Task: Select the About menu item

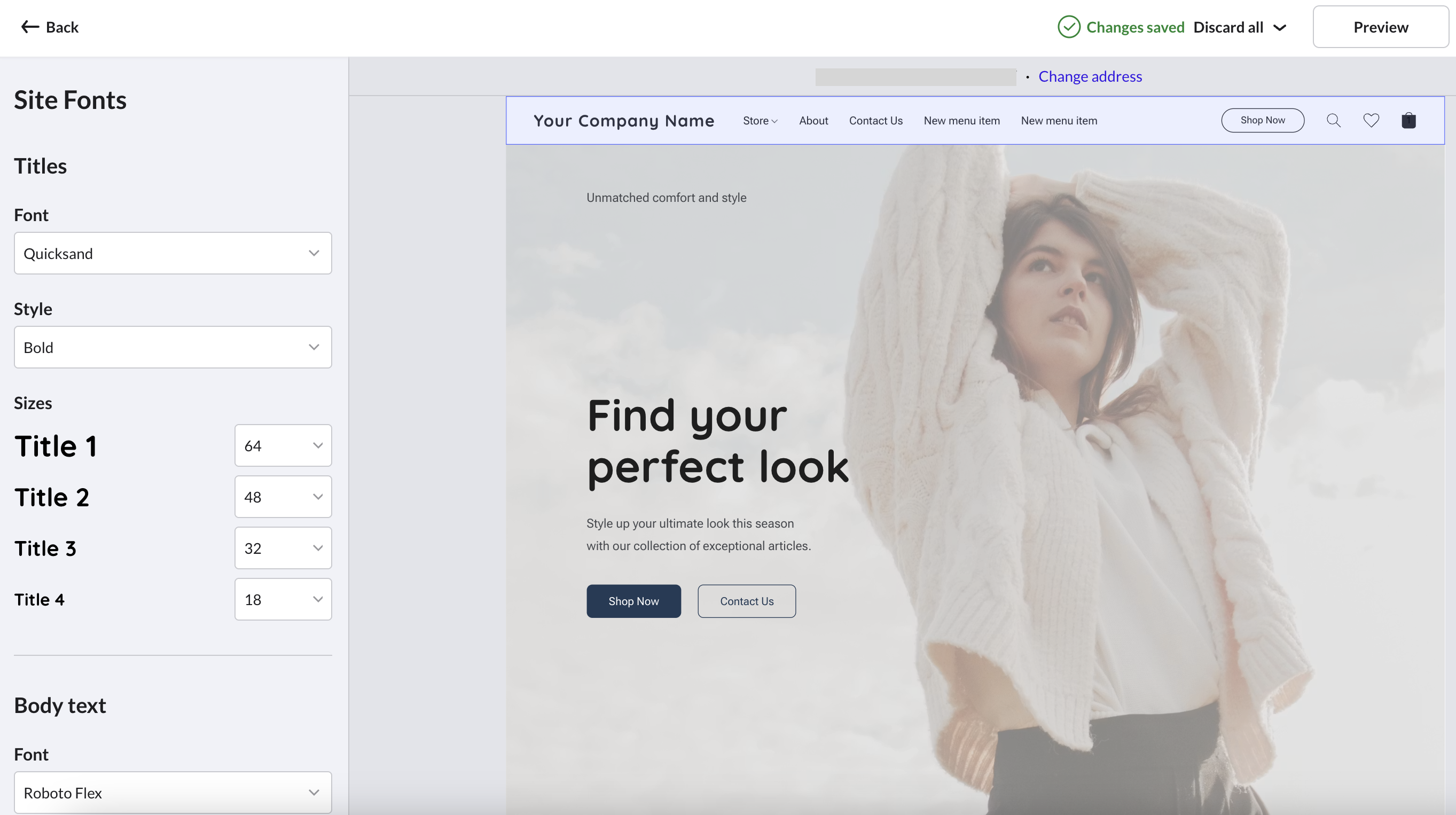Action: coord(813,120)
